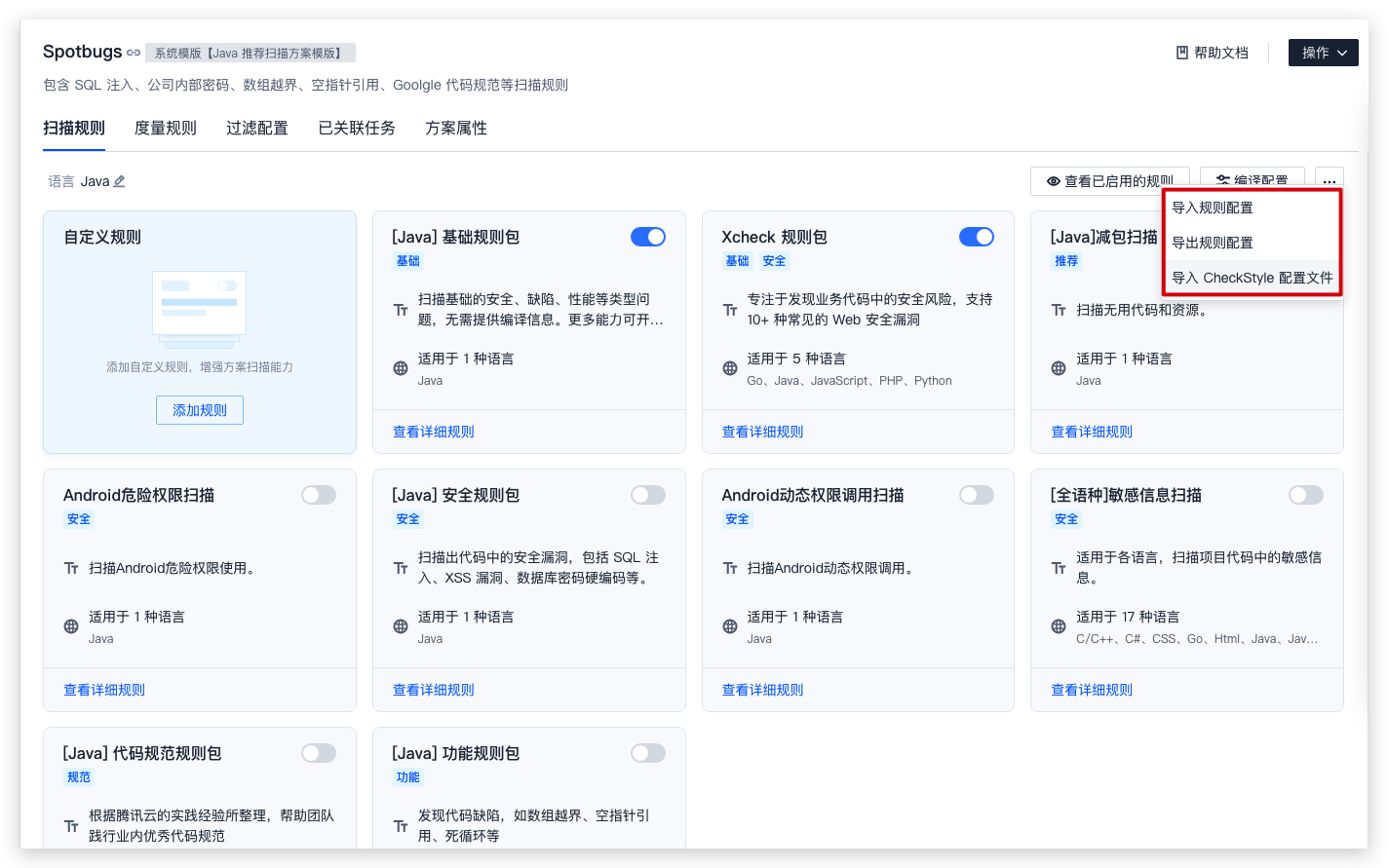View detailed rules of Java 基础规则包

(x=434, y=432)
